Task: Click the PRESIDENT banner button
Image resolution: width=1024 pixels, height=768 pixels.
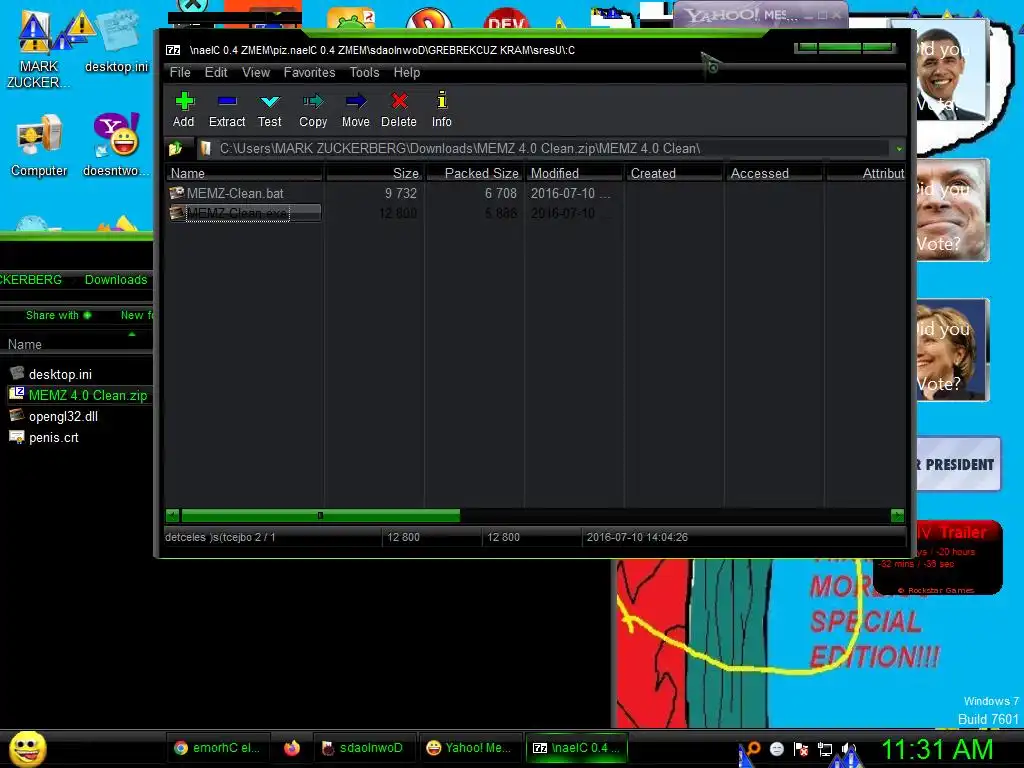Action: tap(957, 464)
